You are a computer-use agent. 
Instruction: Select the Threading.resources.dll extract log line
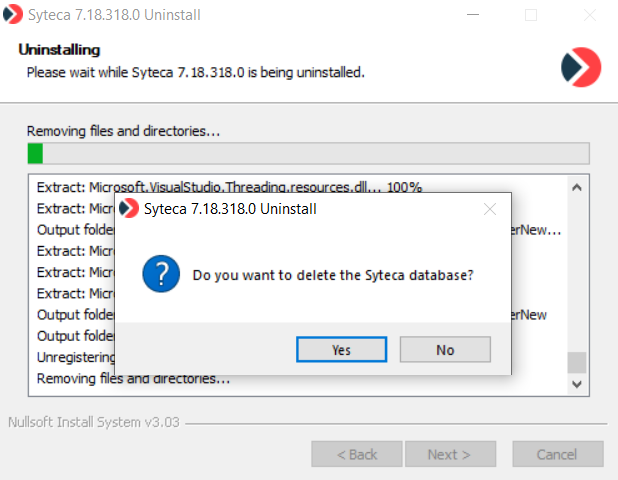(230, 187)
